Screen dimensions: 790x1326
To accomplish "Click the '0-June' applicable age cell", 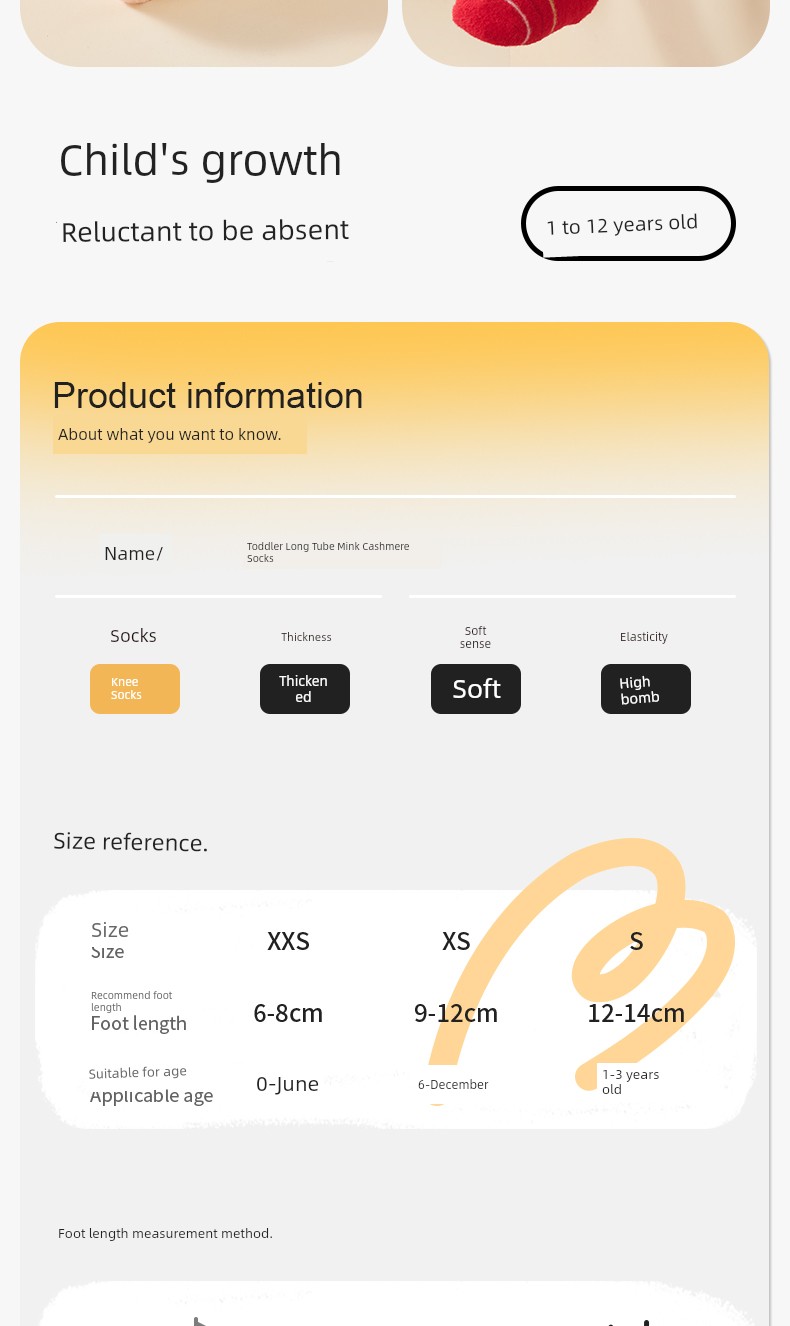I will pos(287,1084).
